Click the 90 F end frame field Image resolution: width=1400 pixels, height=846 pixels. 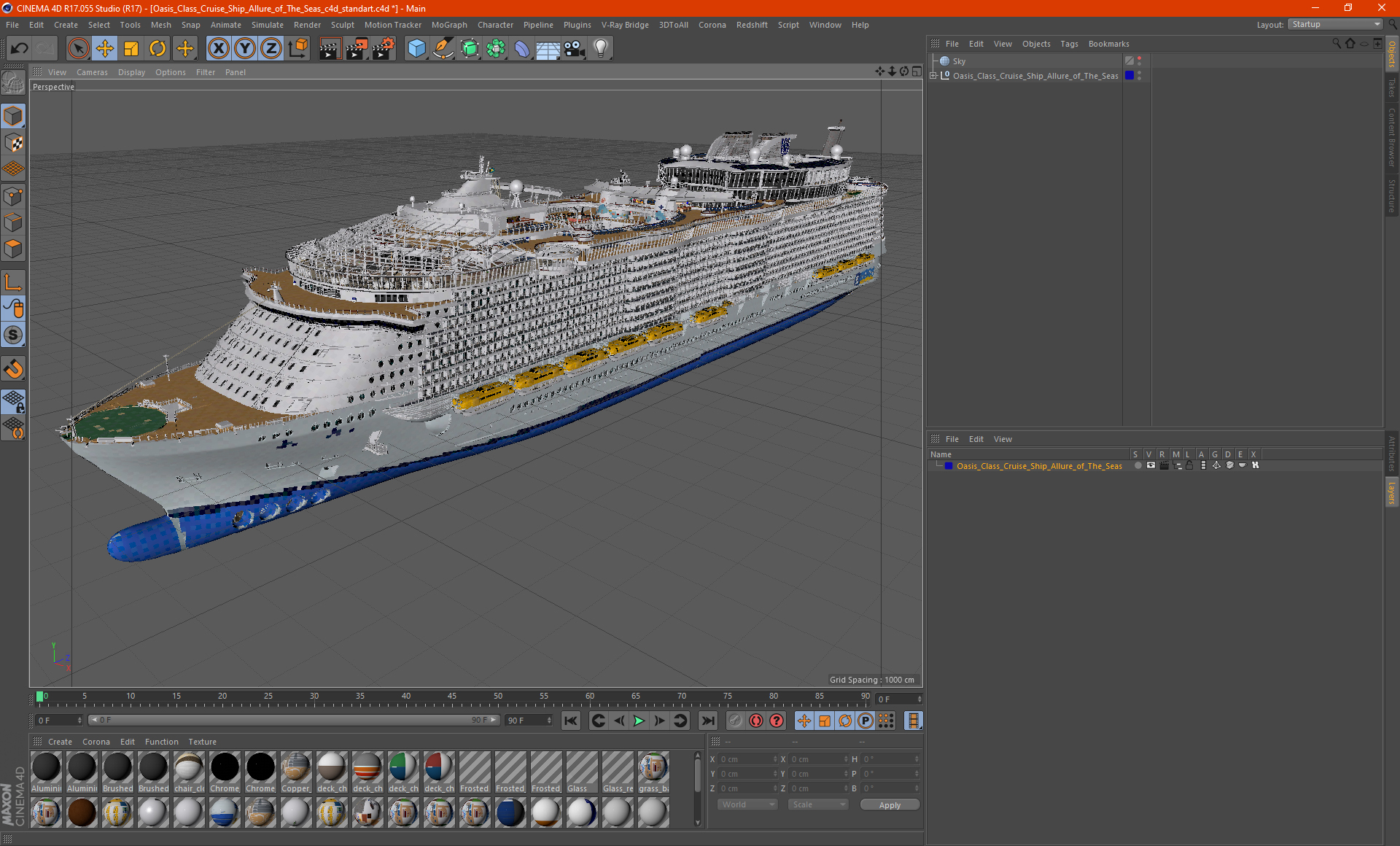(x=529, y=721)
